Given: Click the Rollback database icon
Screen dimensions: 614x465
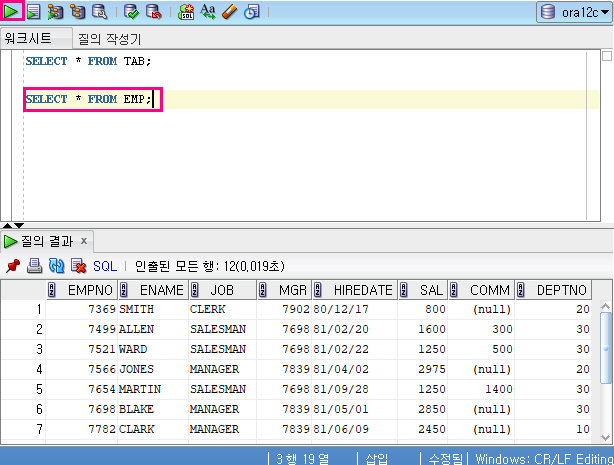Looking at the screenshot, I should point(154,12).
